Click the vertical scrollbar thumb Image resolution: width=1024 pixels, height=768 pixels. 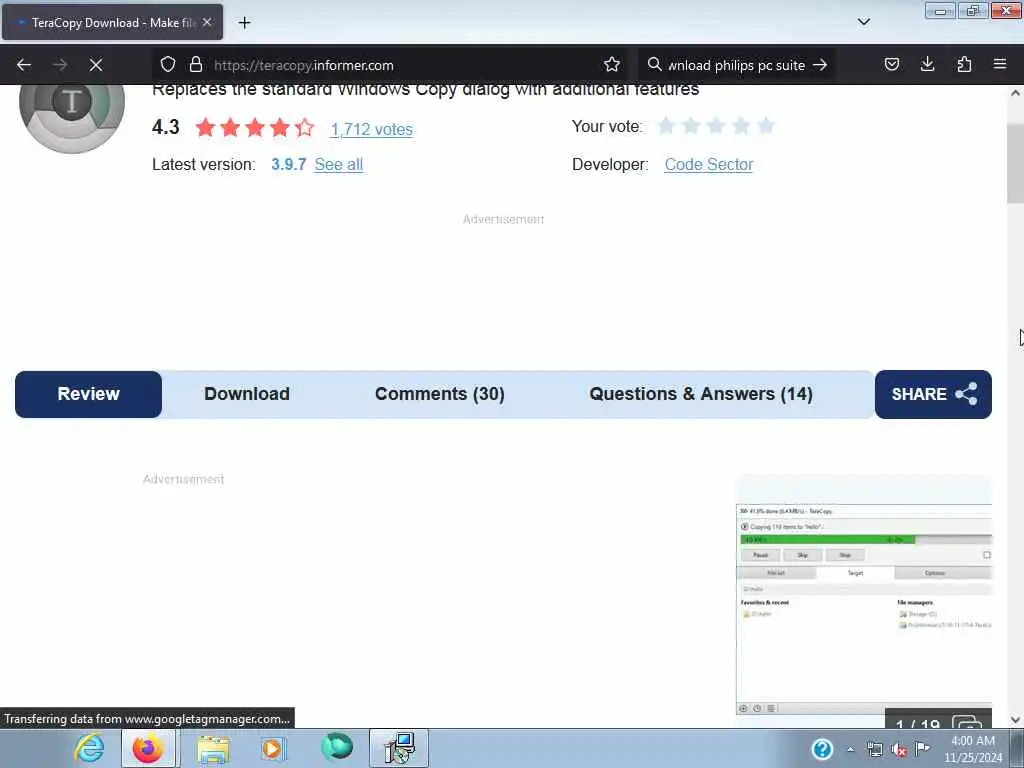tap(1015, 163)
